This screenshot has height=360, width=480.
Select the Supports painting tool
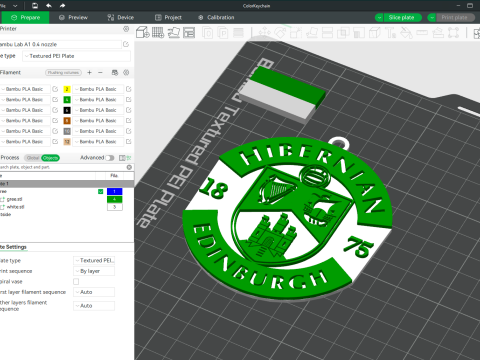359,33
